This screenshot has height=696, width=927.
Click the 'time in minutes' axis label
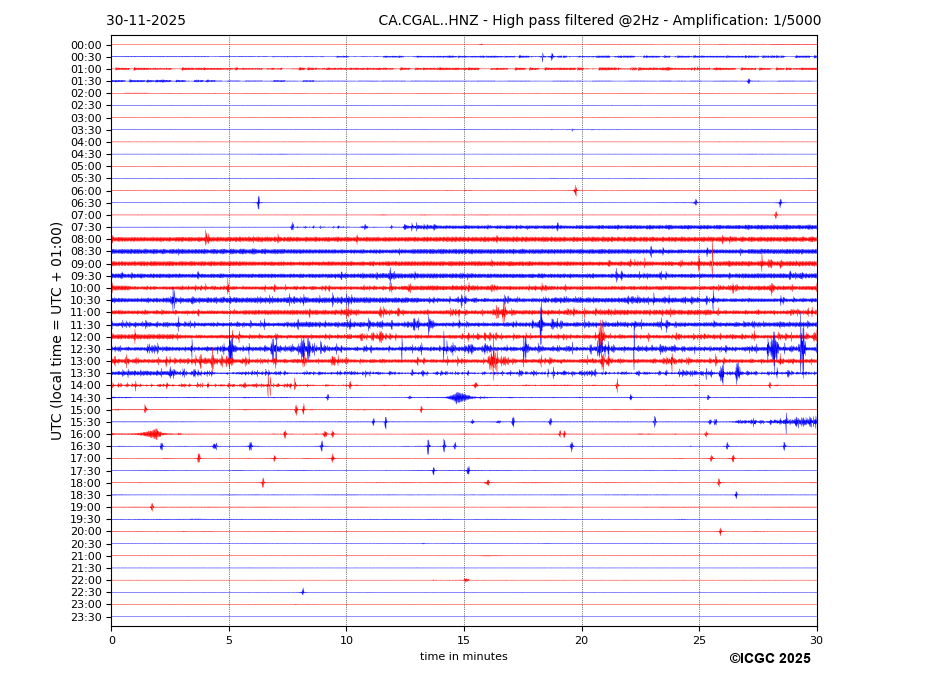[463, 657]
